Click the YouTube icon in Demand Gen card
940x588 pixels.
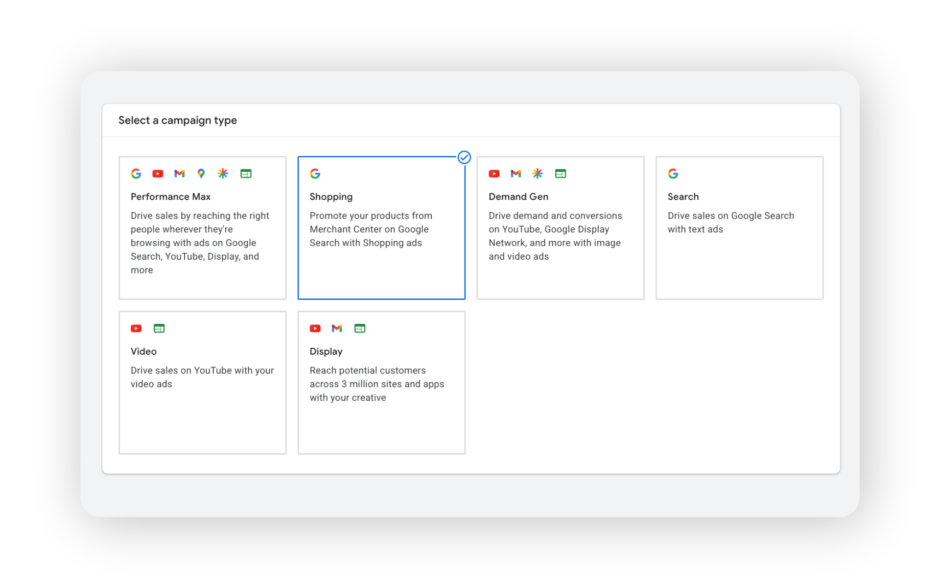coord(494,174)
